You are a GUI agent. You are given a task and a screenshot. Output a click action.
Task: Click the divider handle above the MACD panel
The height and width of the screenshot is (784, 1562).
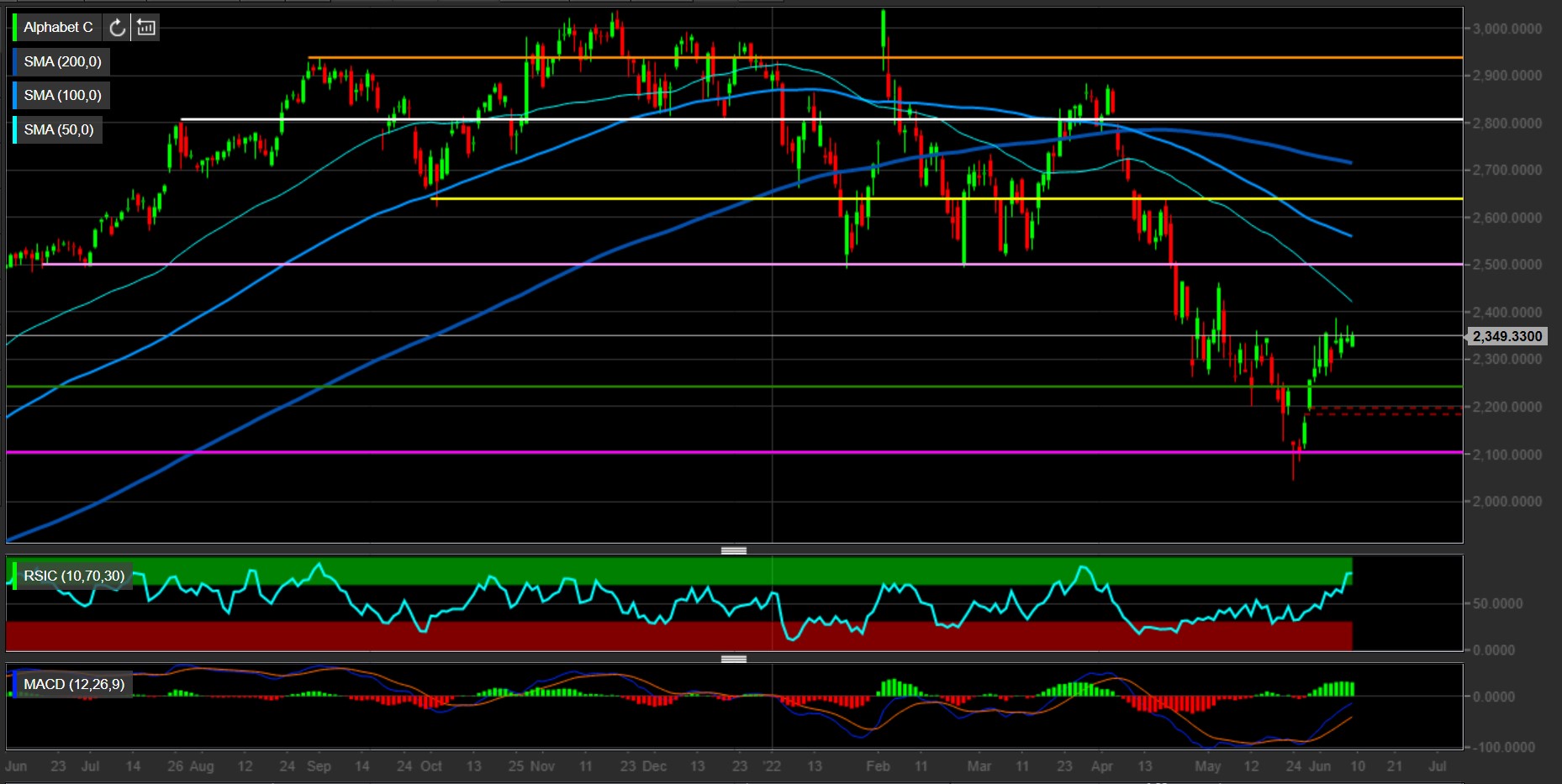click(734, 659)
